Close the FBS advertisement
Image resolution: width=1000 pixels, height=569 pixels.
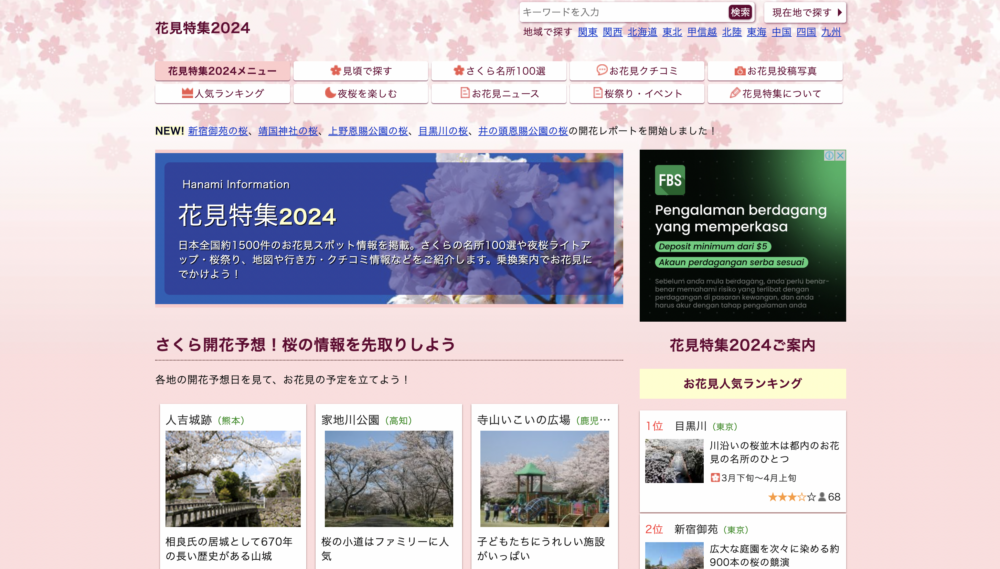tap(841, 155)
